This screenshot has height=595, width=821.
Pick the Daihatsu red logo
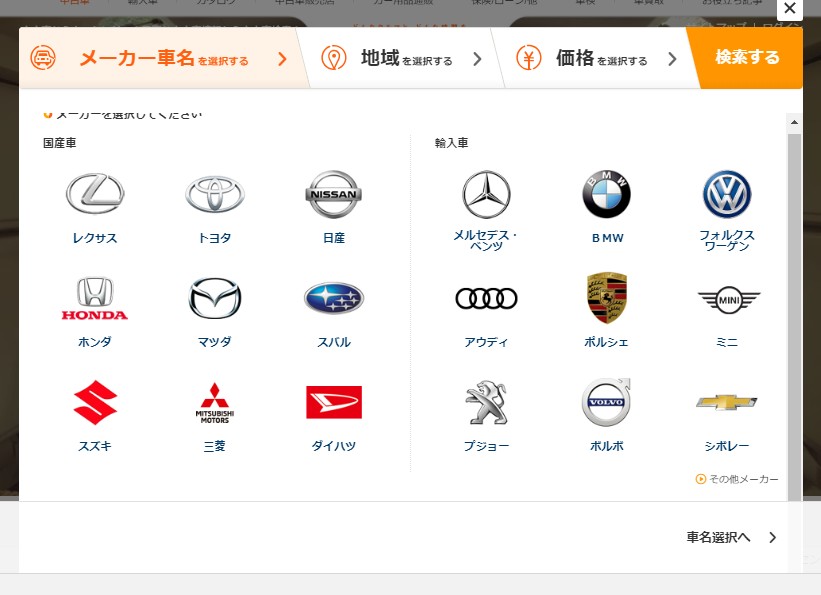(334, 402)
